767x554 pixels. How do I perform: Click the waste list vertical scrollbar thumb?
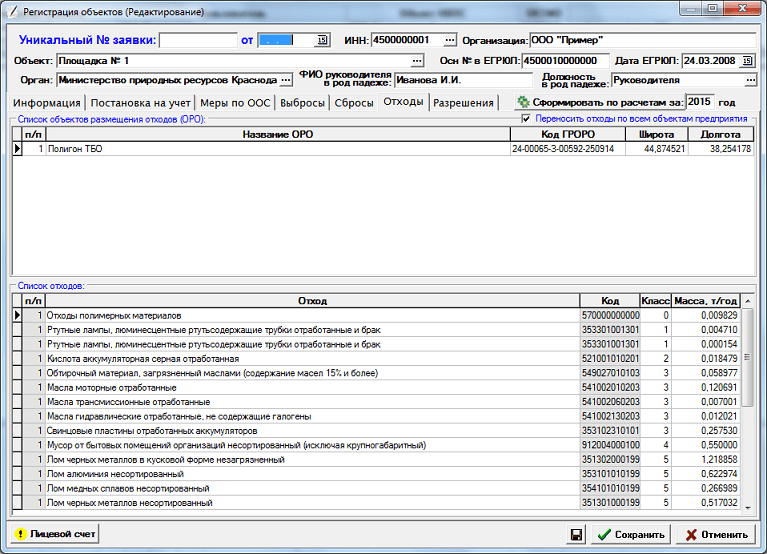tap(747, 357)
